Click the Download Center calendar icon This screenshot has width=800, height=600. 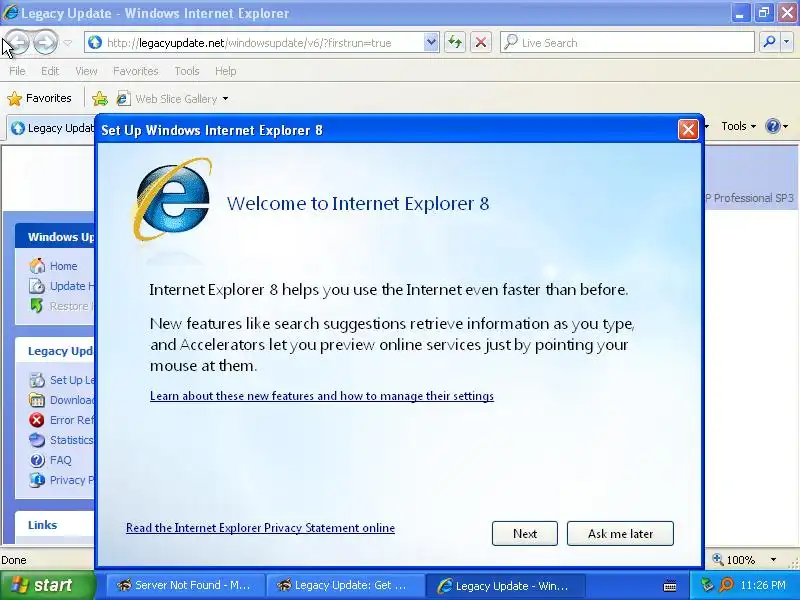[x=37, y=400]
